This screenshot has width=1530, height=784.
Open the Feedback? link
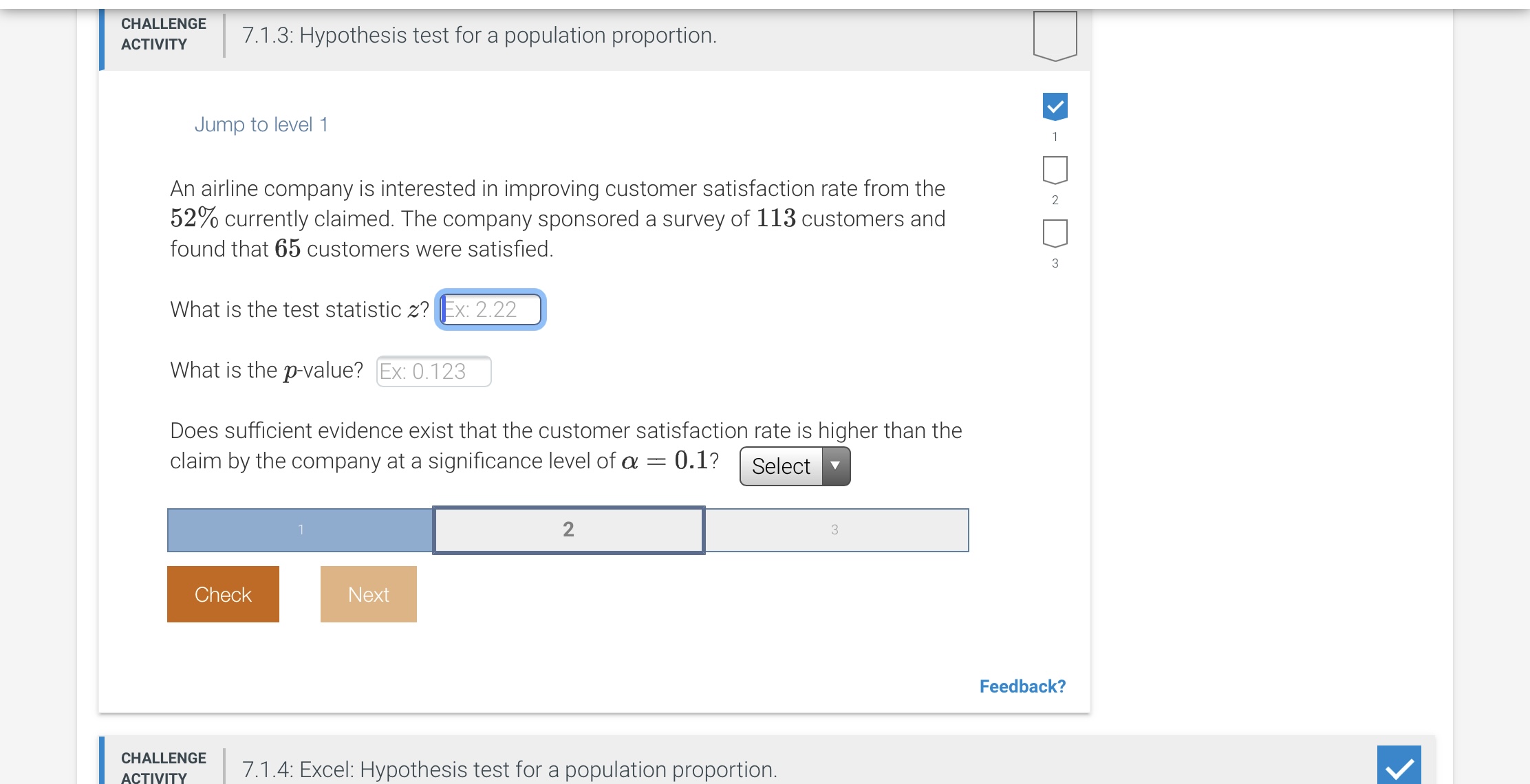[x=1022, y=686]
